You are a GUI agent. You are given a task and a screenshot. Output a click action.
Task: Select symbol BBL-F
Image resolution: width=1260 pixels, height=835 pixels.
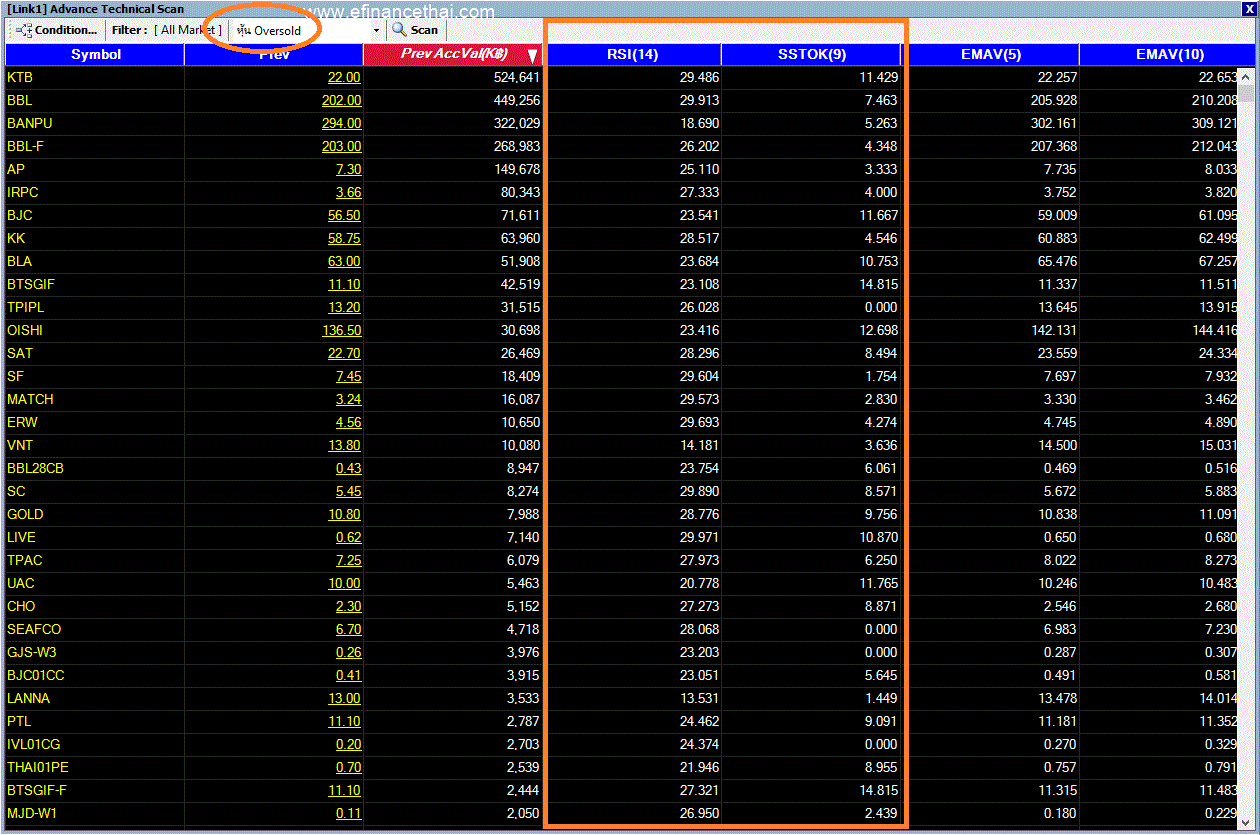click(x=24, y=146)
